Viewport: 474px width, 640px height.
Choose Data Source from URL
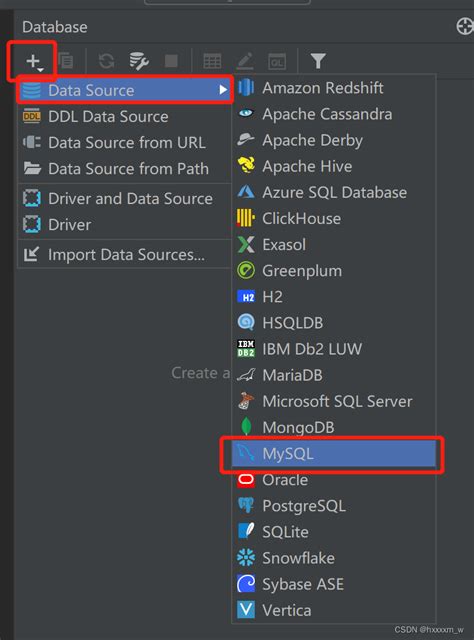pos(125,142)
